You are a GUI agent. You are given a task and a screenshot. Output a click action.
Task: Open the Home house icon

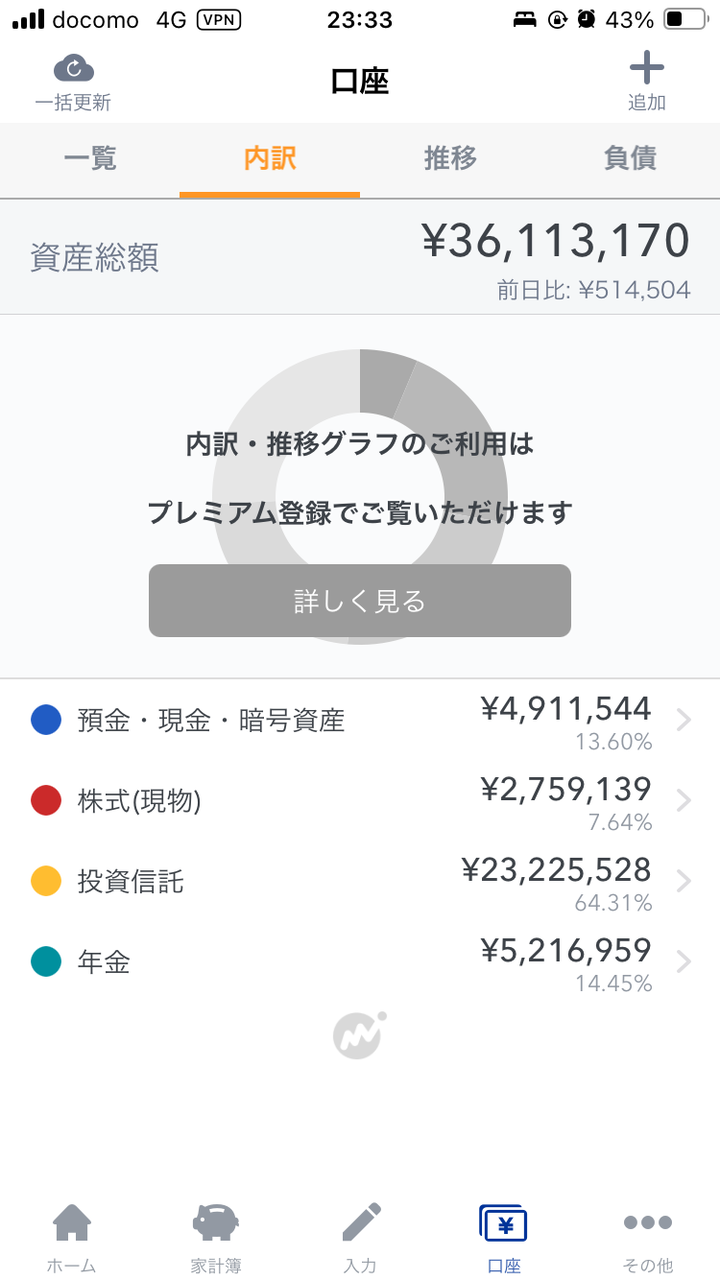pos(72,1222)
